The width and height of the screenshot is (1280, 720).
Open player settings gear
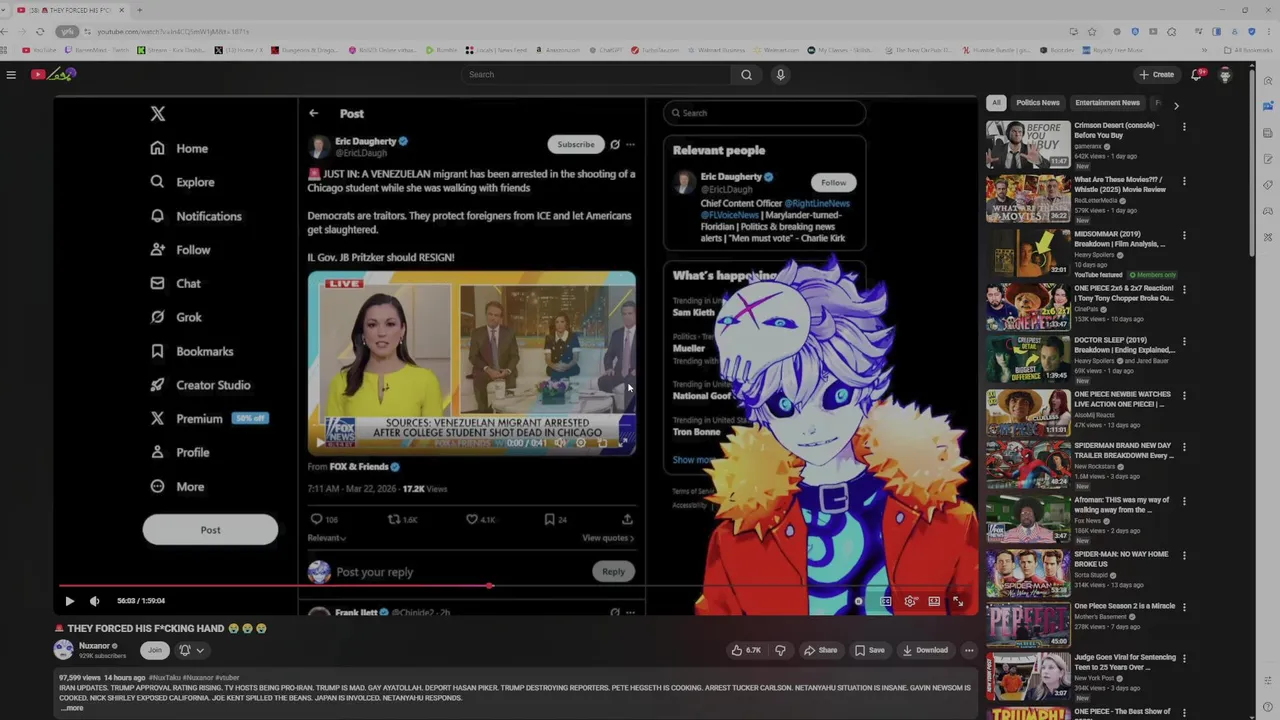910,601
